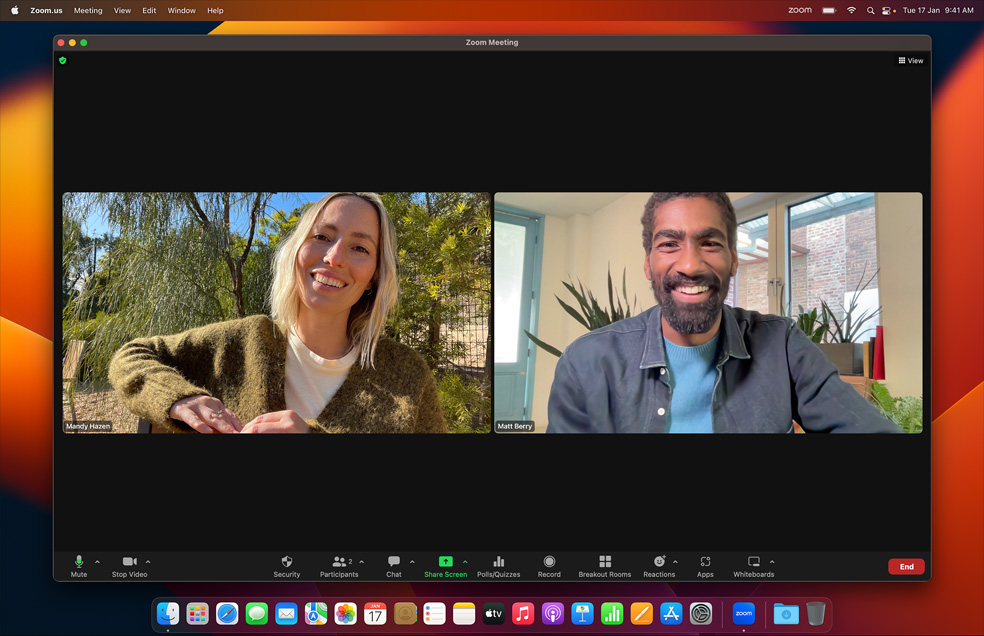Open the Window menu in menu bar
Viewport: 984px width, 636px height.
point(181,10)
